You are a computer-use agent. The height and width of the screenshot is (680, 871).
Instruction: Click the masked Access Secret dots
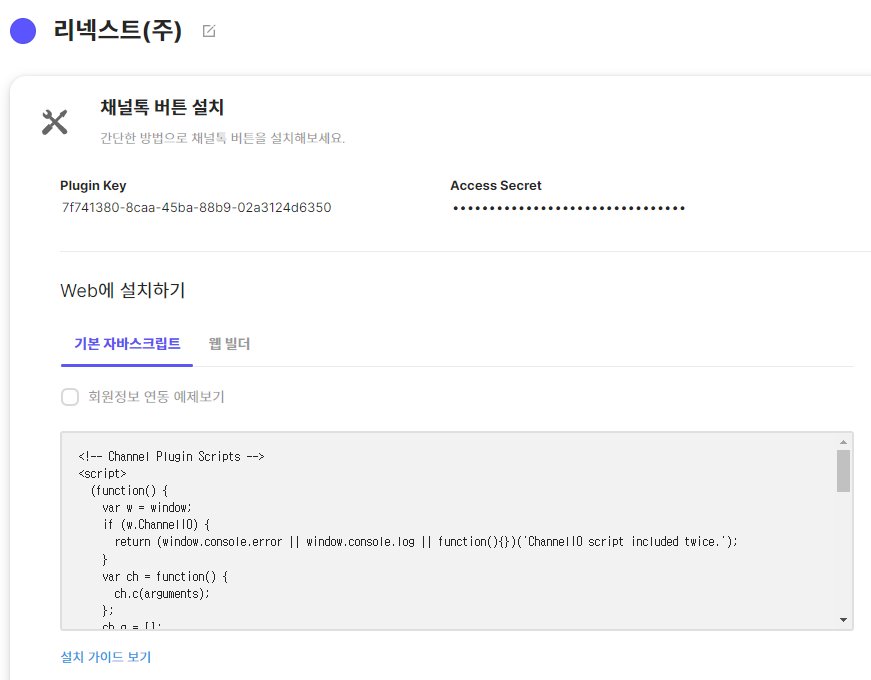[x=568, y=208]
